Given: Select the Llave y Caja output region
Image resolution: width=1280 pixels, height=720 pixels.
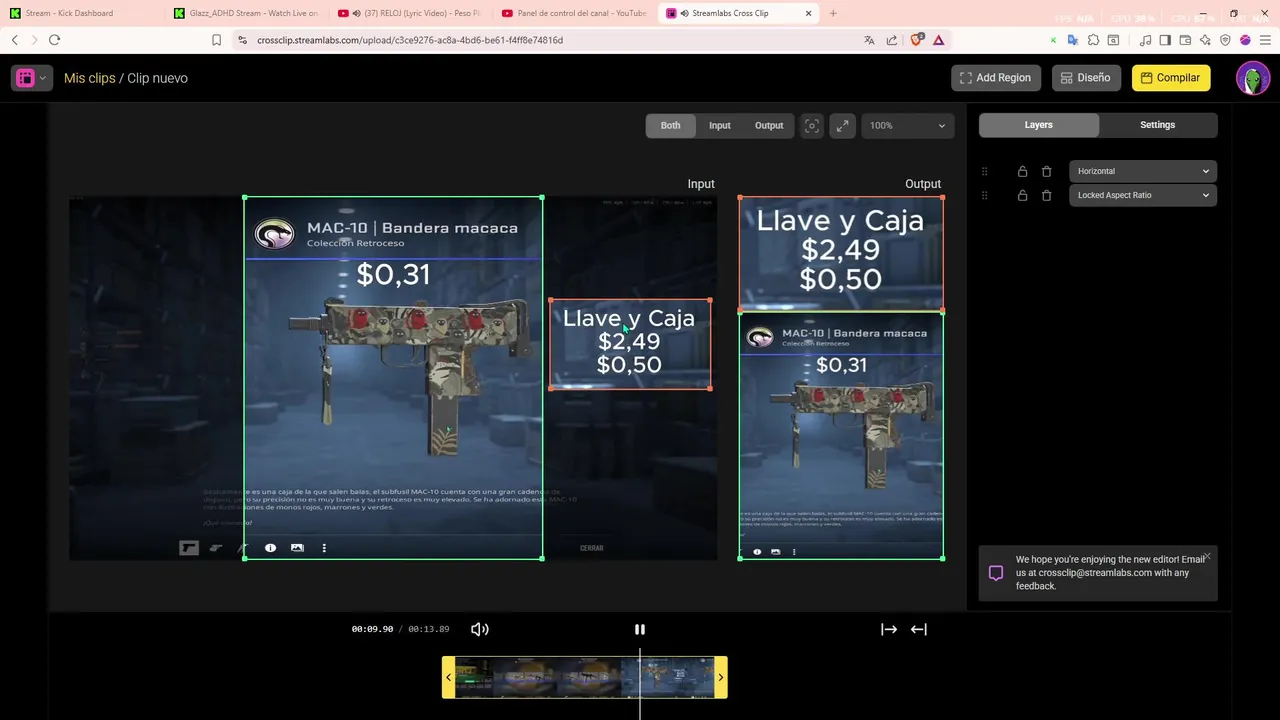Looking at the screenshot, I should 841,253.
